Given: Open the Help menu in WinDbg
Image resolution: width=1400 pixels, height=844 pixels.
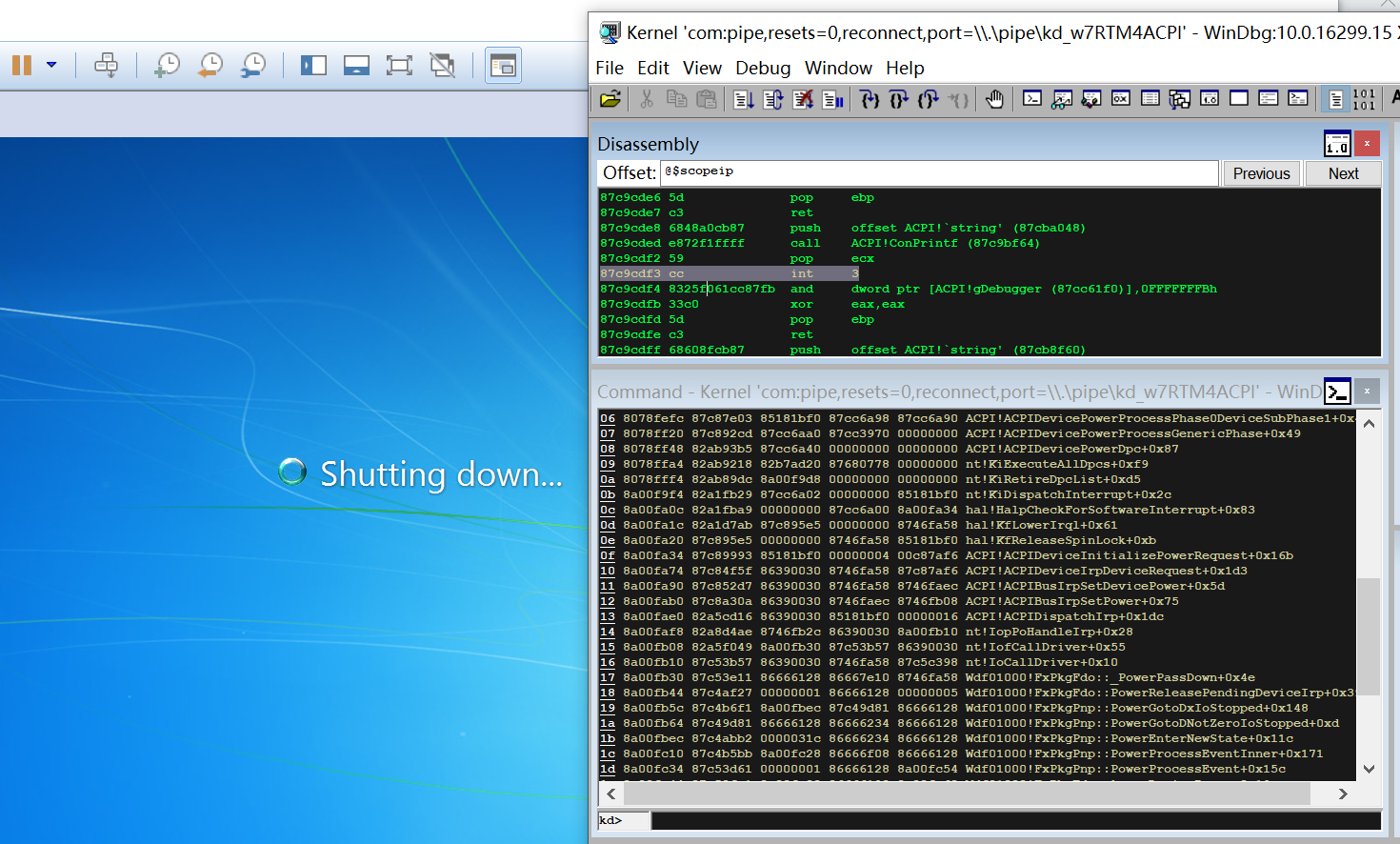Looking at the screenshot, I should (x=905, y=68).
